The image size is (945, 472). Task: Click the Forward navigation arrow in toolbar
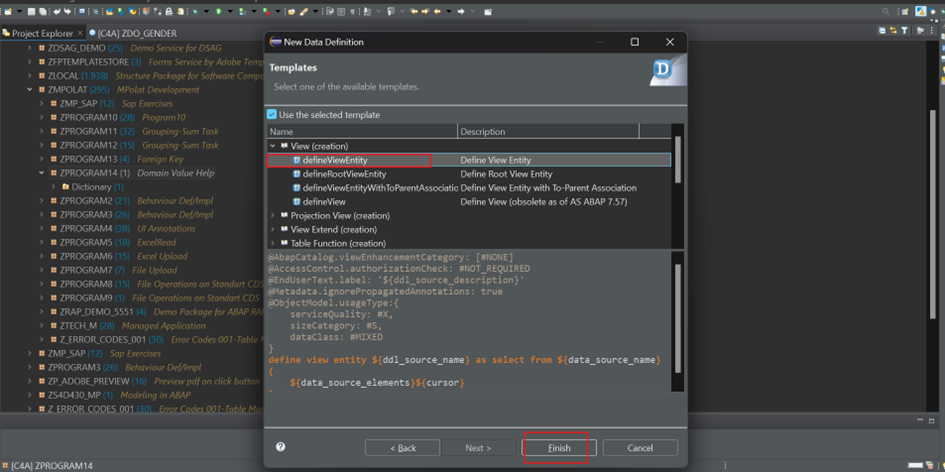pos(461,11)
